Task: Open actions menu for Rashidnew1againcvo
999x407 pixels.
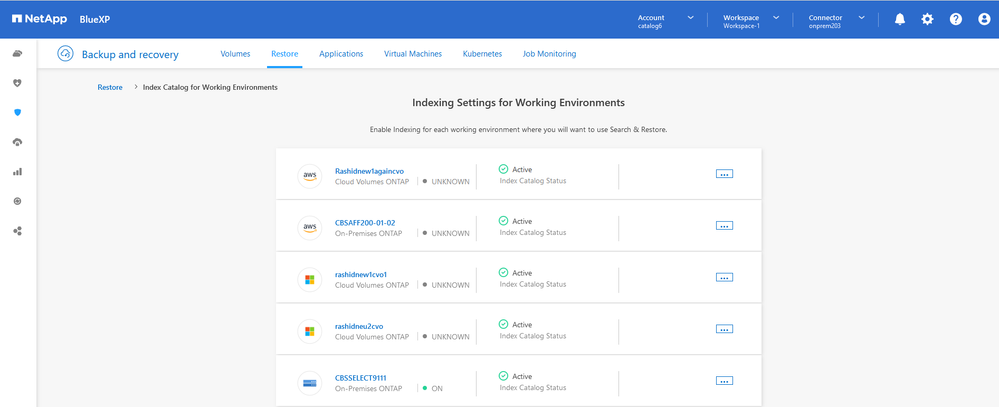Action: [724, 174]
